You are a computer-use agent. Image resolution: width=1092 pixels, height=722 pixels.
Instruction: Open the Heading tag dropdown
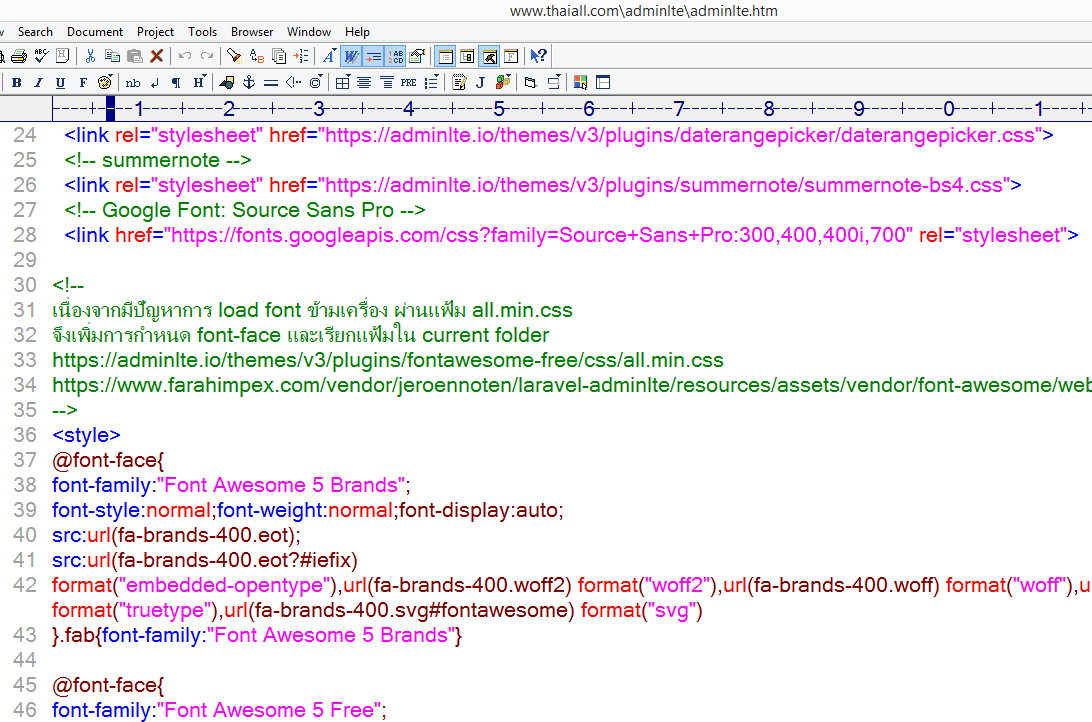(199, 82)
